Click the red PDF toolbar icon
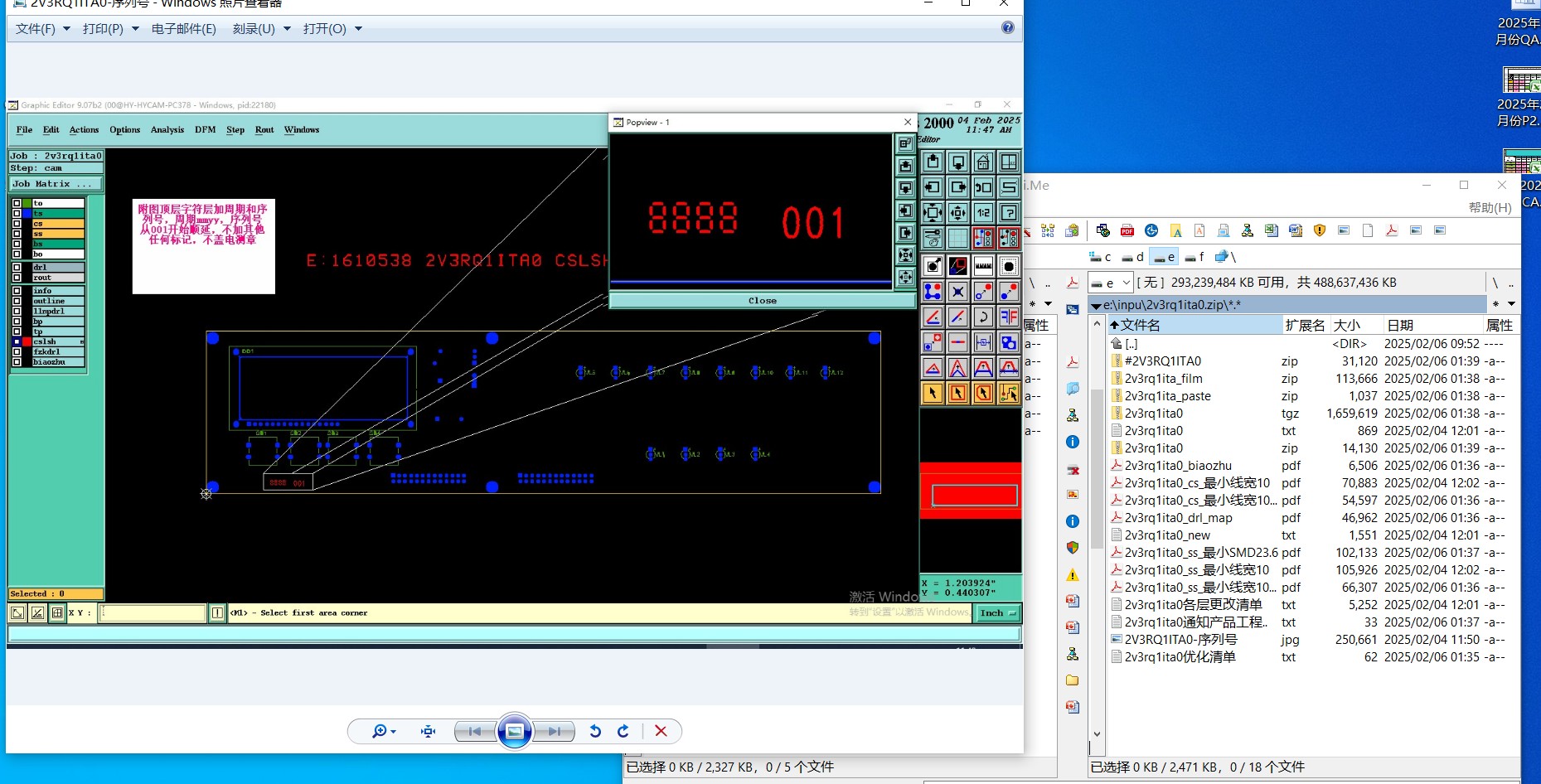 (x=1127, y=230)
